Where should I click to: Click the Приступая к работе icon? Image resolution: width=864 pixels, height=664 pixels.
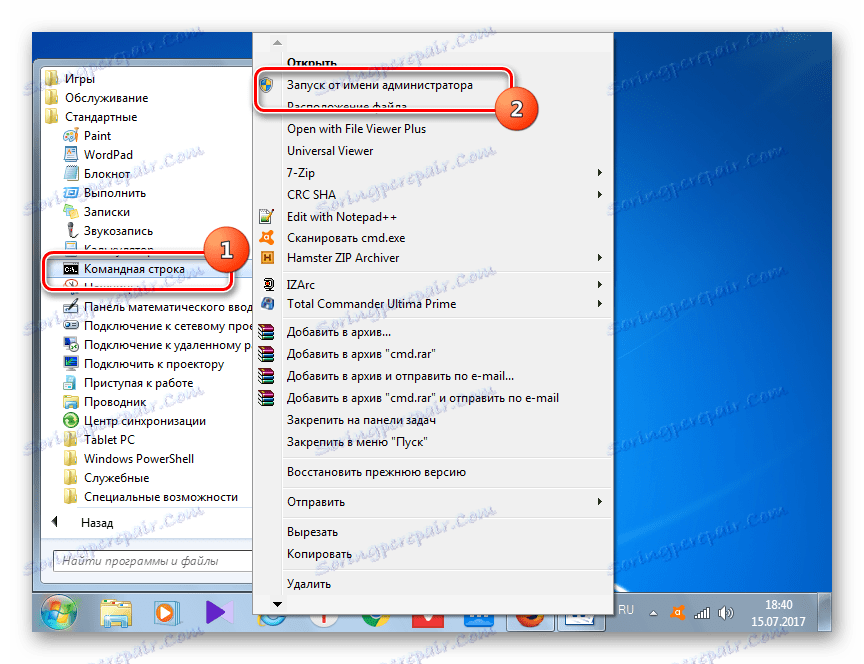[71, 382]
